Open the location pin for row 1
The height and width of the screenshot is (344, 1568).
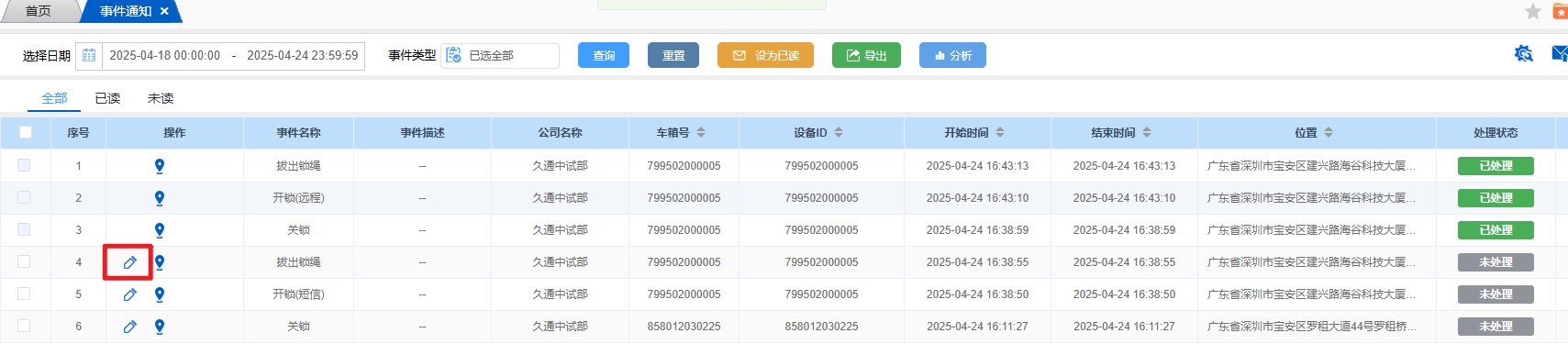click(160, 166)
